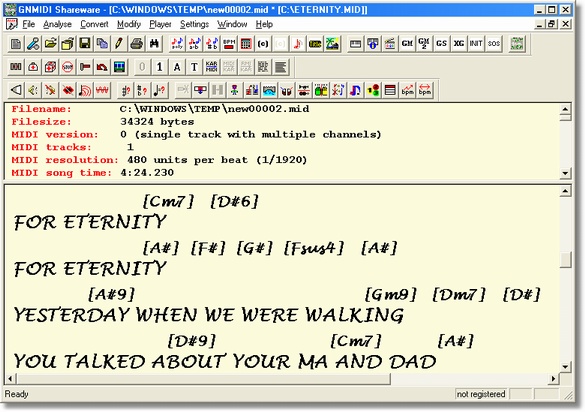Click the GS reset icon
Viewport: 585px width, 412px height.
click(441, 44)
